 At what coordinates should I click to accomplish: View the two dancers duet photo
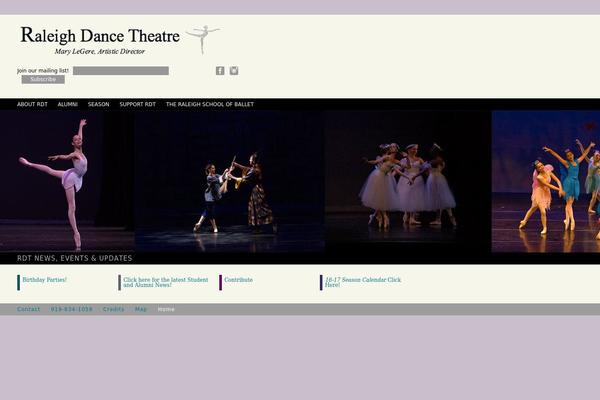pos(230,181)
